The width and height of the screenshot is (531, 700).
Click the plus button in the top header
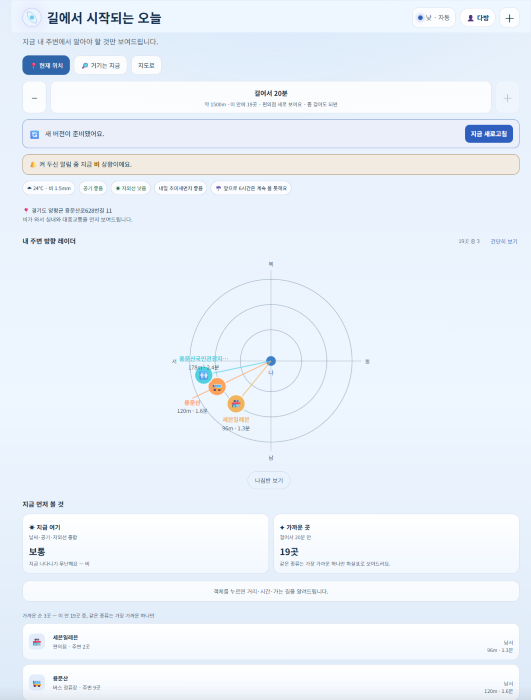point(509,18)
